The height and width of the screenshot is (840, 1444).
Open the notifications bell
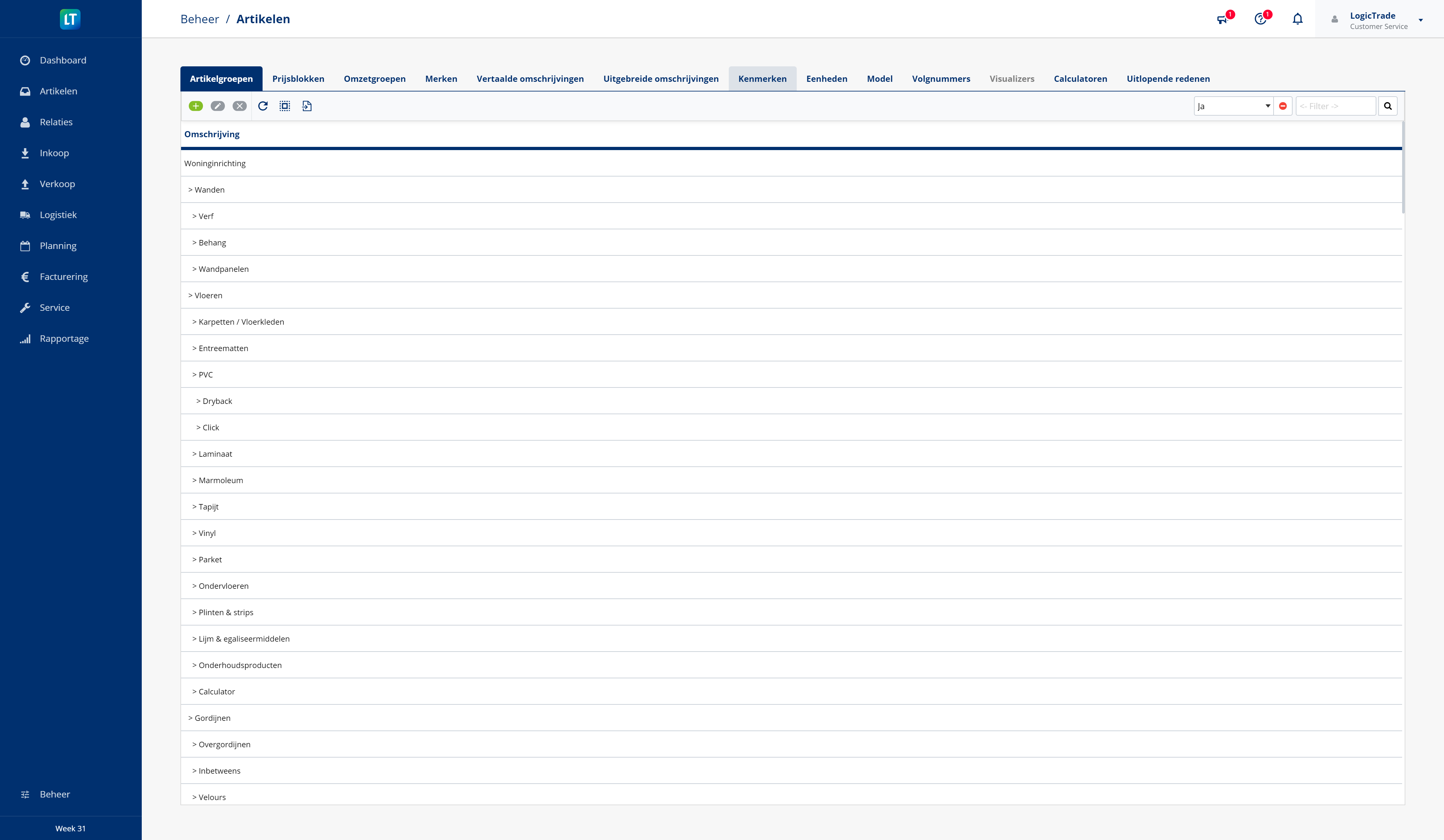point(1298,19)
